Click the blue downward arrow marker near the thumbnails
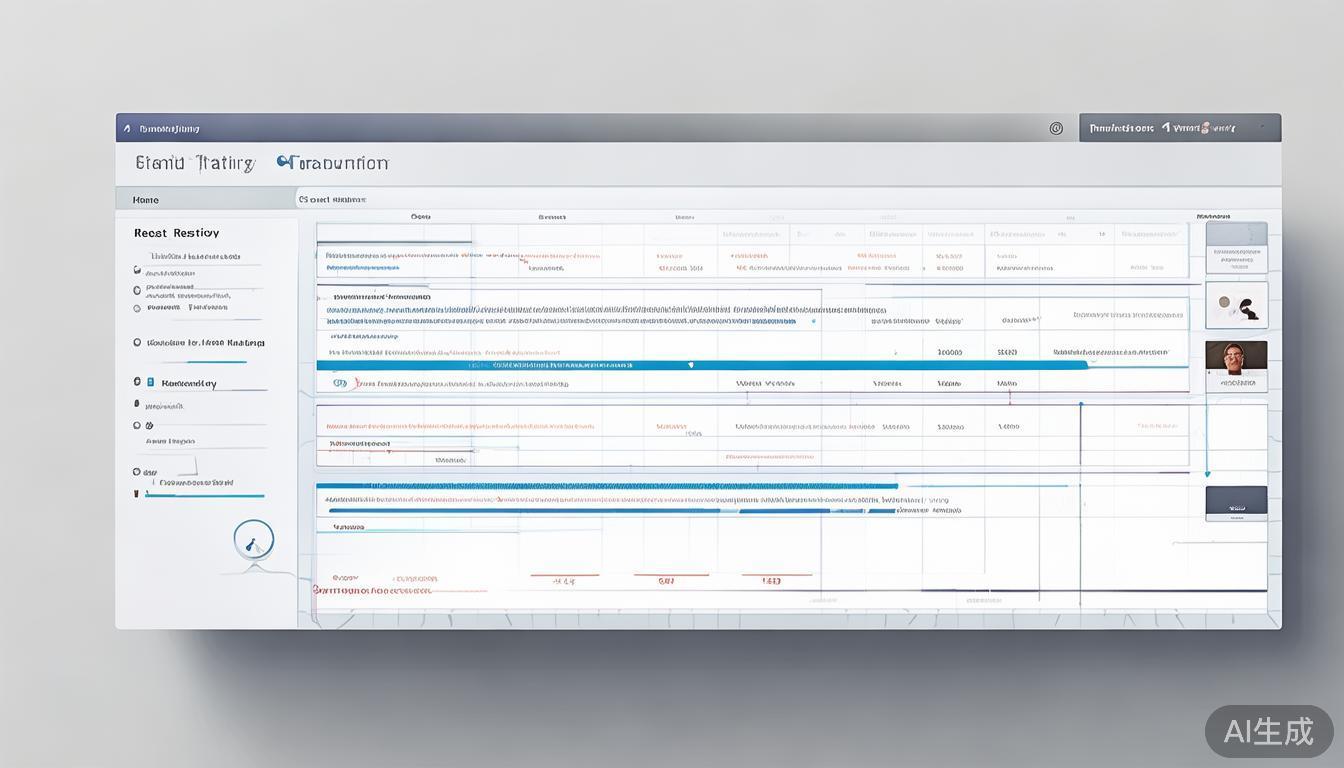The height and width of the screenshot is (768, 1344). pyautogui.click(x=1207, y=473)
